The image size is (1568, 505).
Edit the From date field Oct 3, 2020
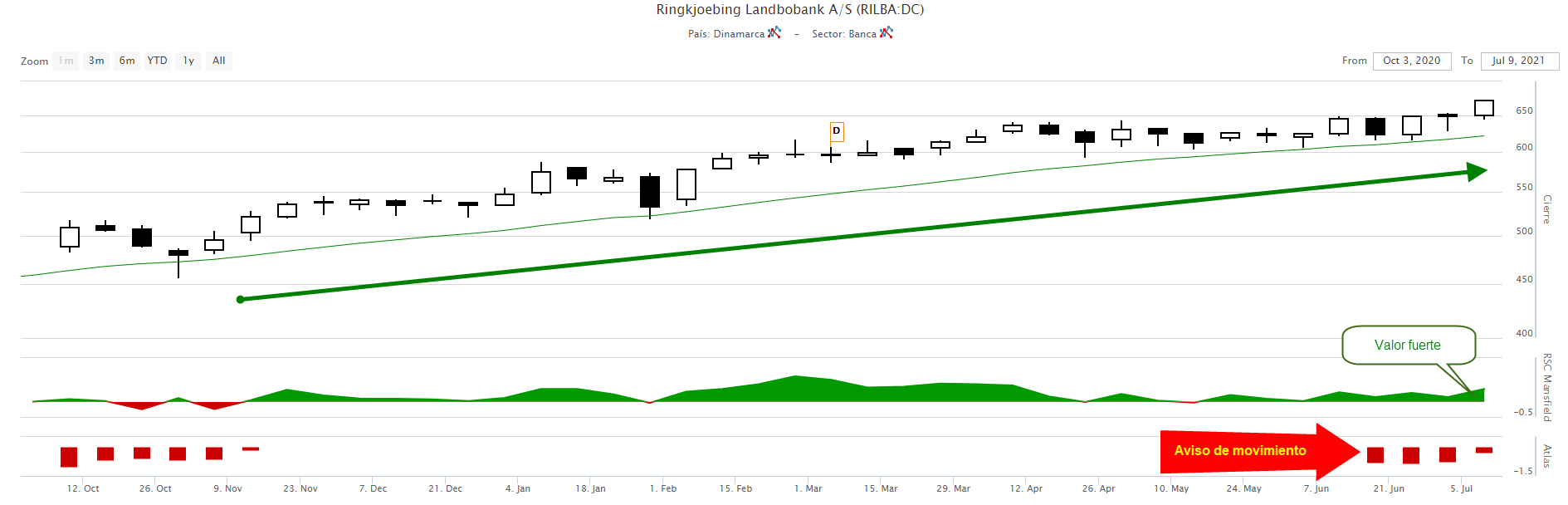[1412, 61]
